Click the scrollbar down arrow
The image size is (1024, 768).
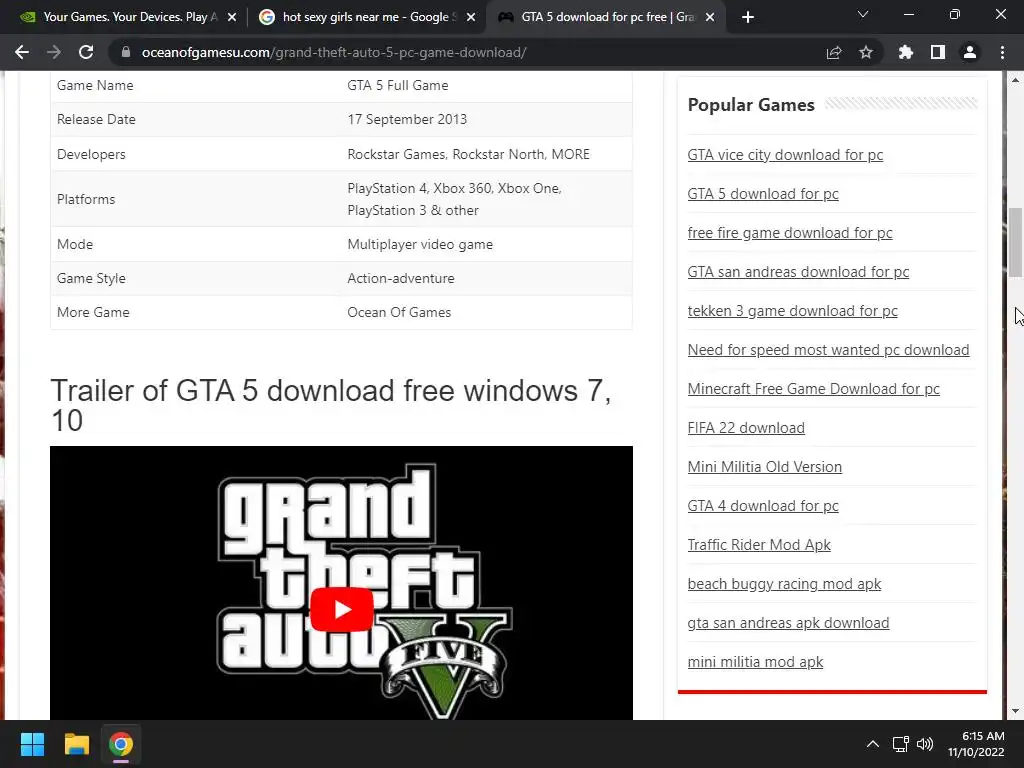(1015, 711)
